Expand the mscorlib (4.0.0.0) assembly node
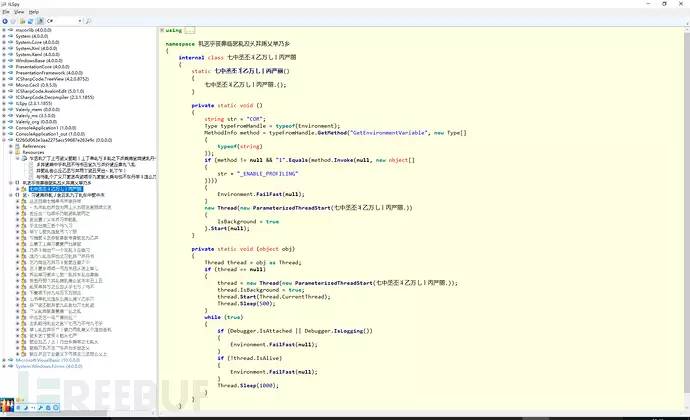Screen dimensions: 690x420 (4, 30)
